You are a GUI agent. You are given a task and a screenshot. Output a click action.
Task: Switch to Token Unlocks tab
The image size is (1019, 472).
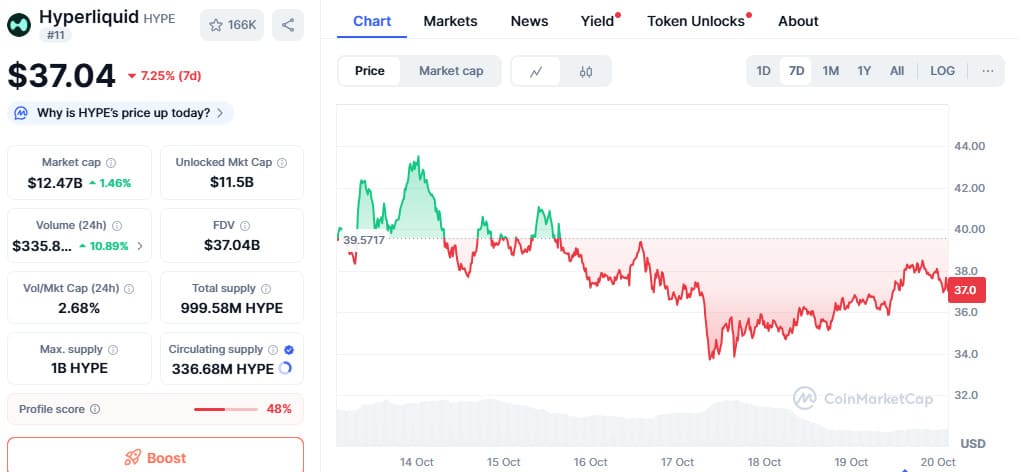click(696, 21)
